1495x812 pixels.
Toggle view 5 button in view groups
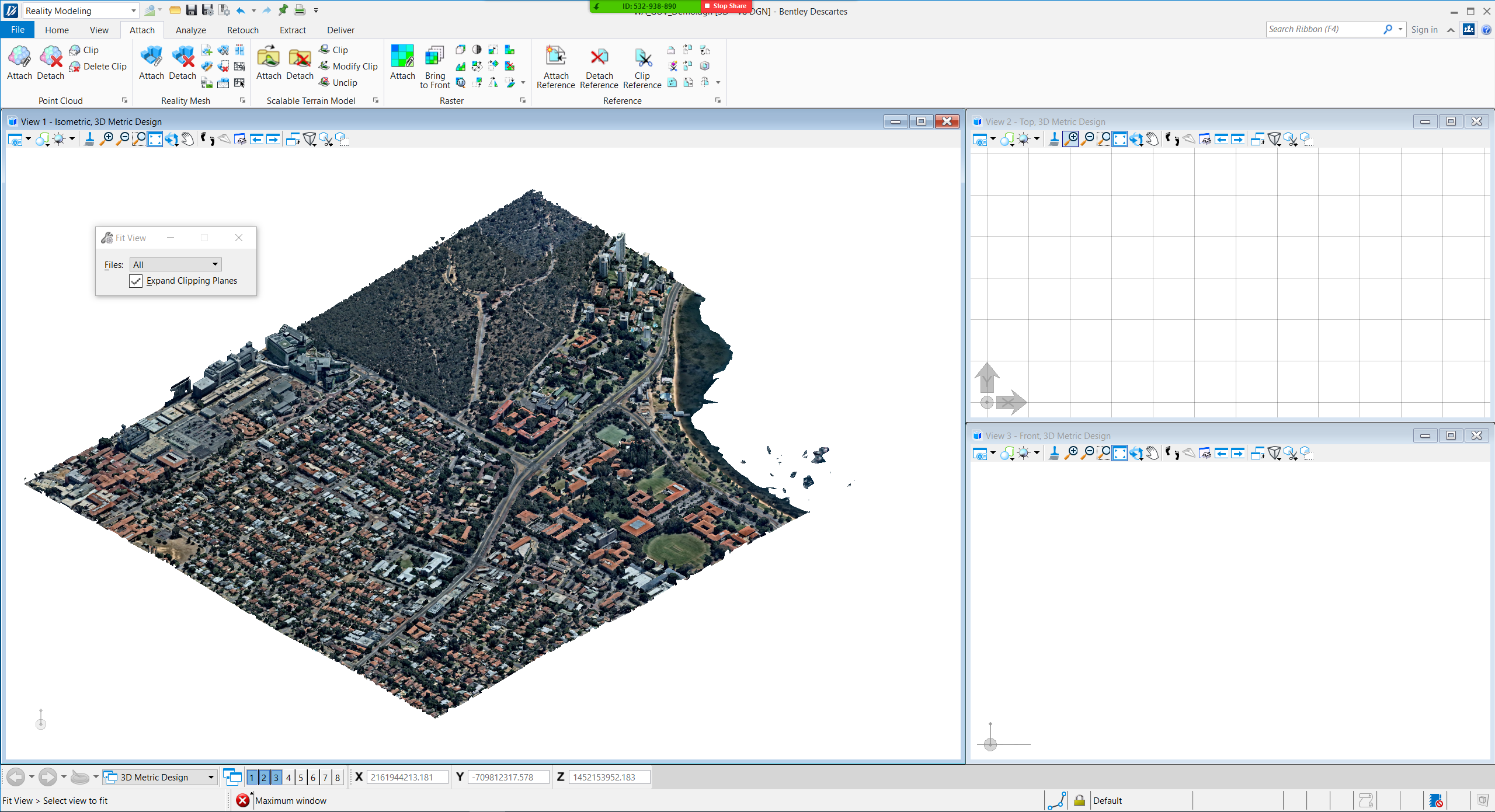(301, 777)
